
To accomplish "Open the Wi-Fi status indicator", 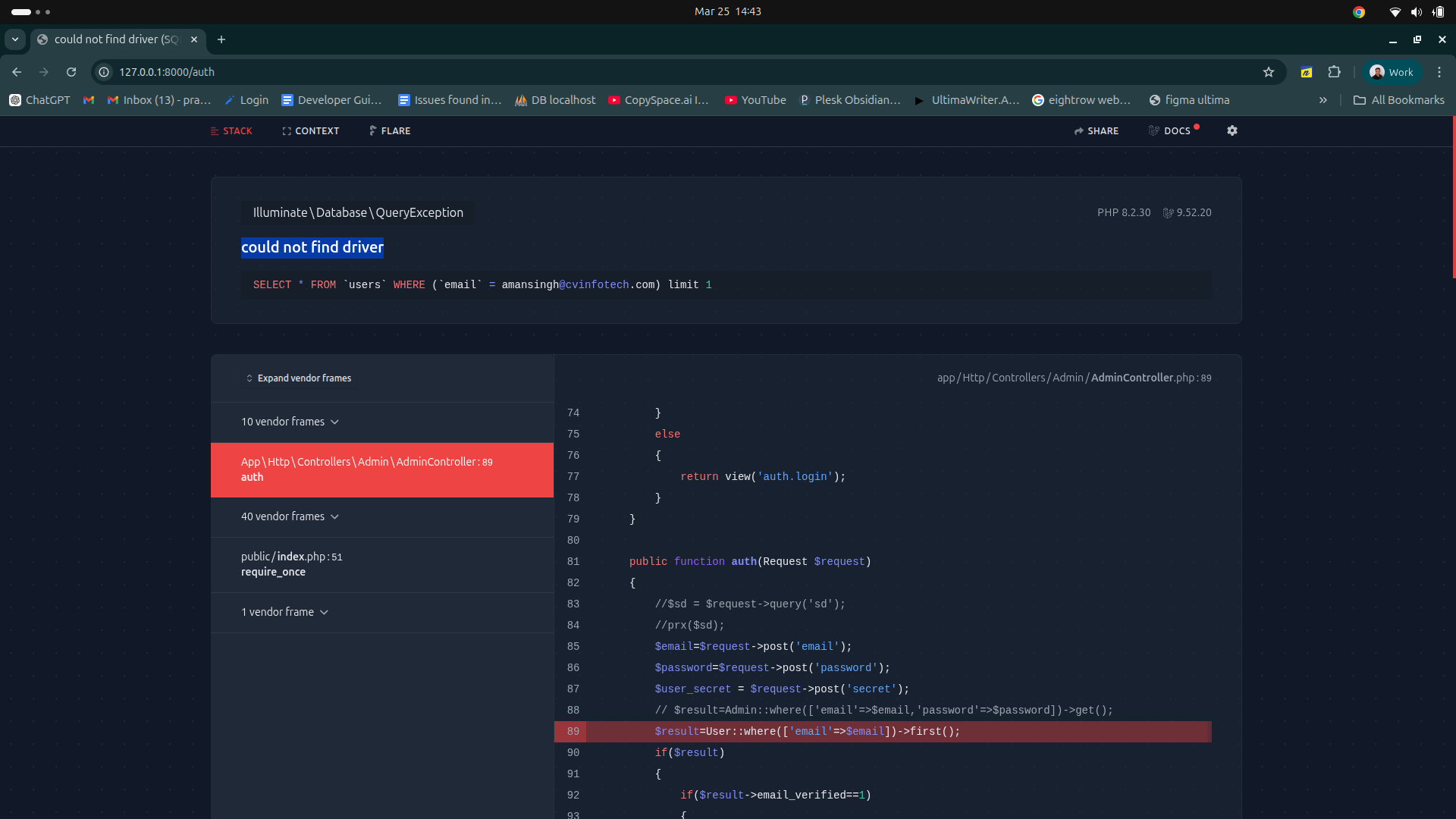I will tap(1395, 11).
